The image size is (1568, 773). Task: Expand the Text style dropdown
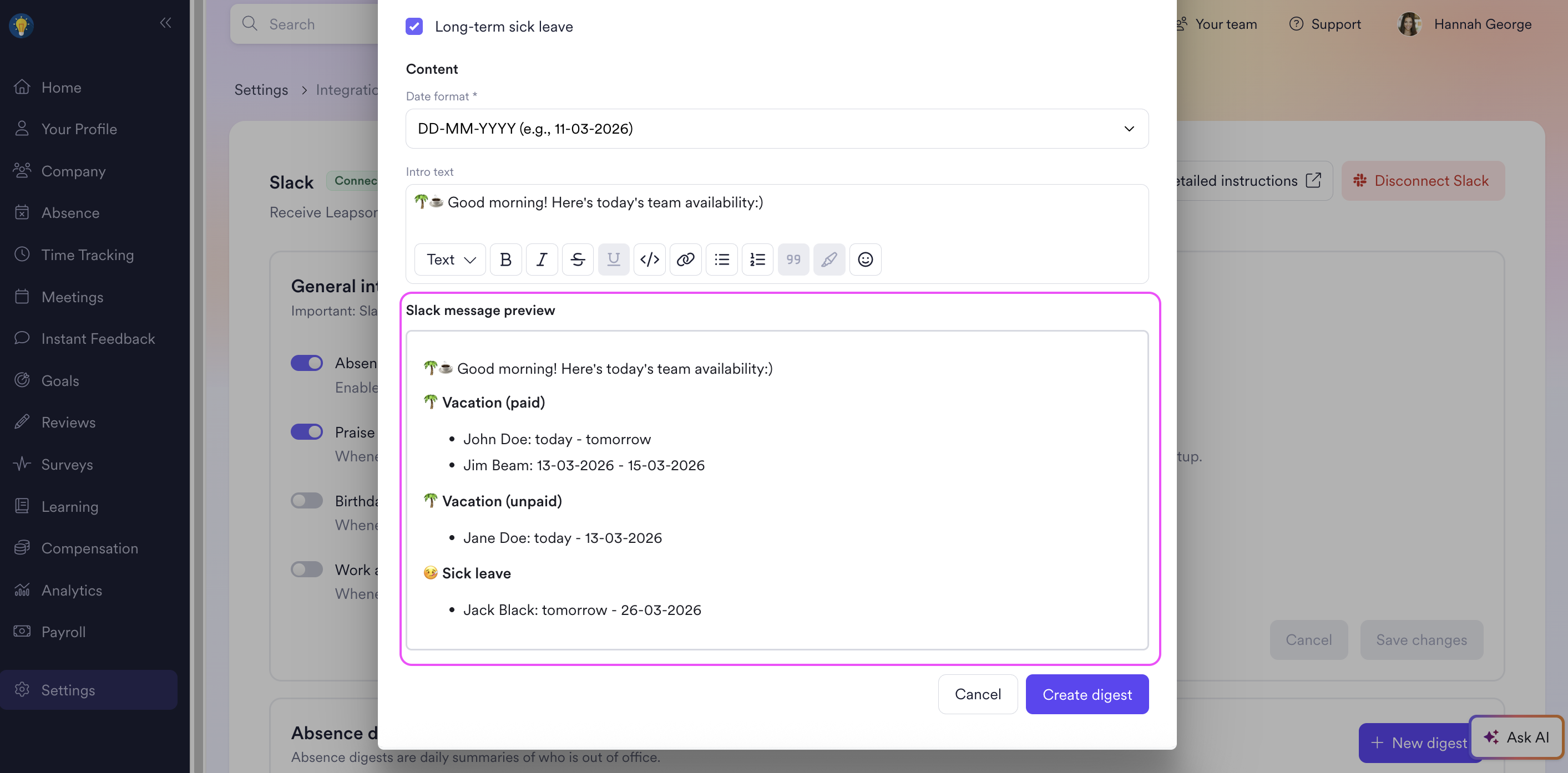coord(450,260)
